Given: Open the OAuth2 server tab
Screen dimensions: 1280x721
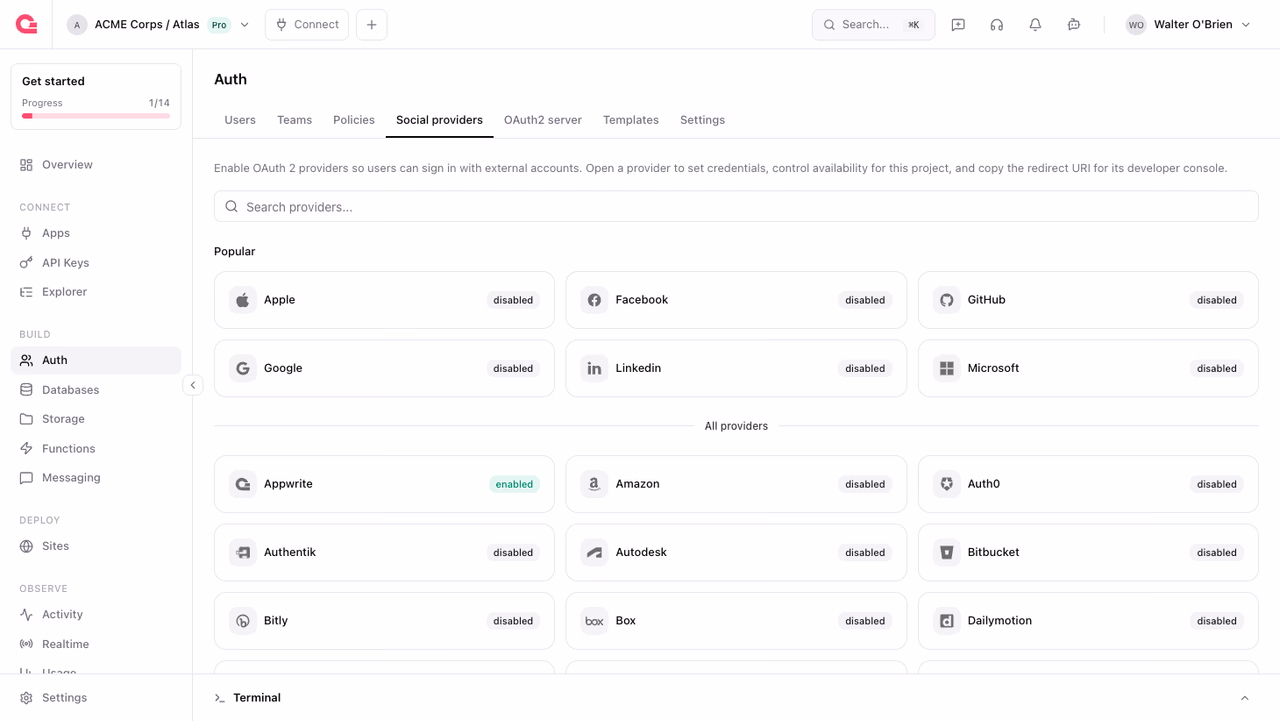Looking at the screenshot, I should tap(543, 120).
